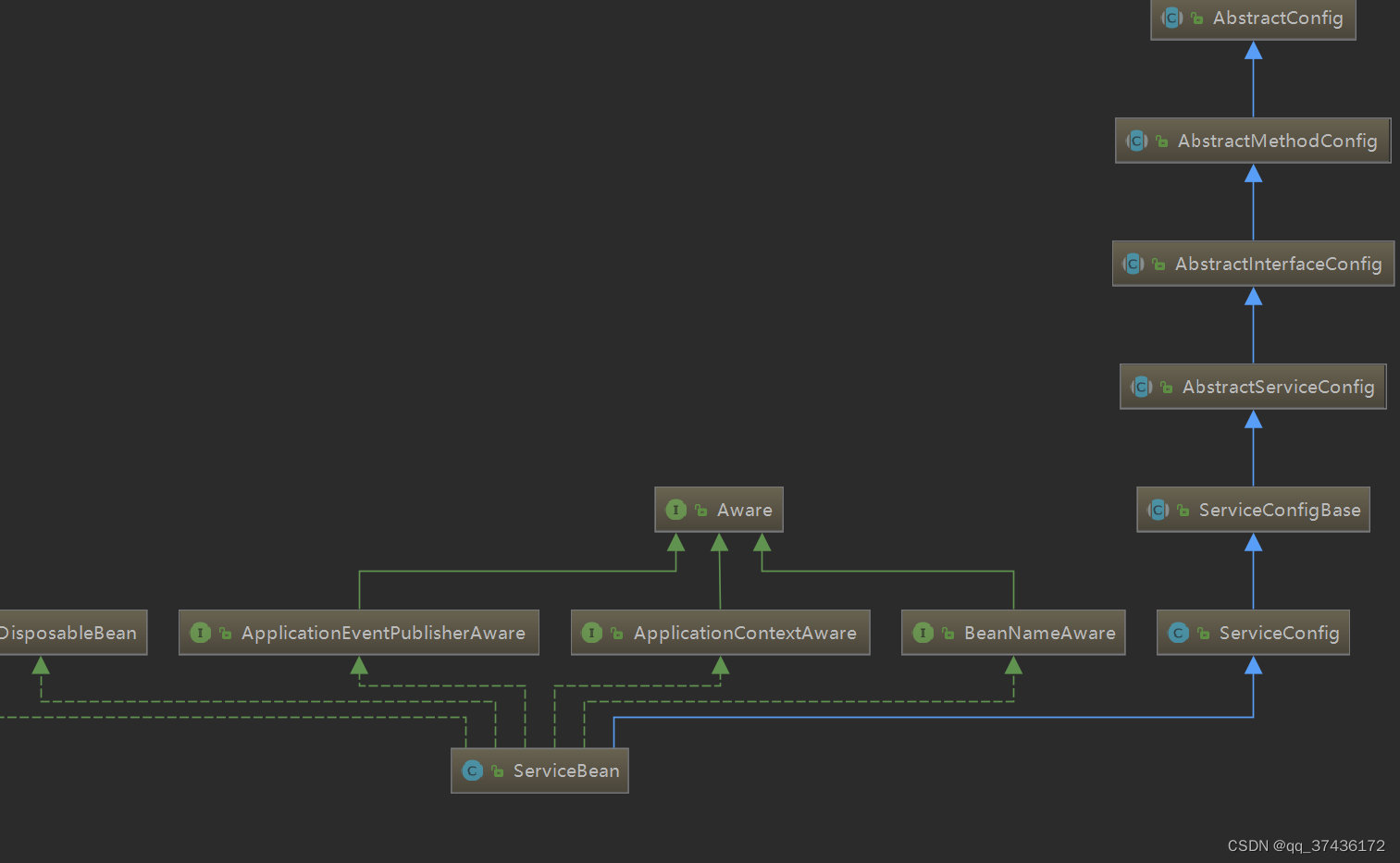Click the BeanNameAware text label
This screenshot has width=1400, height=863.
(x=1040, y=633)
